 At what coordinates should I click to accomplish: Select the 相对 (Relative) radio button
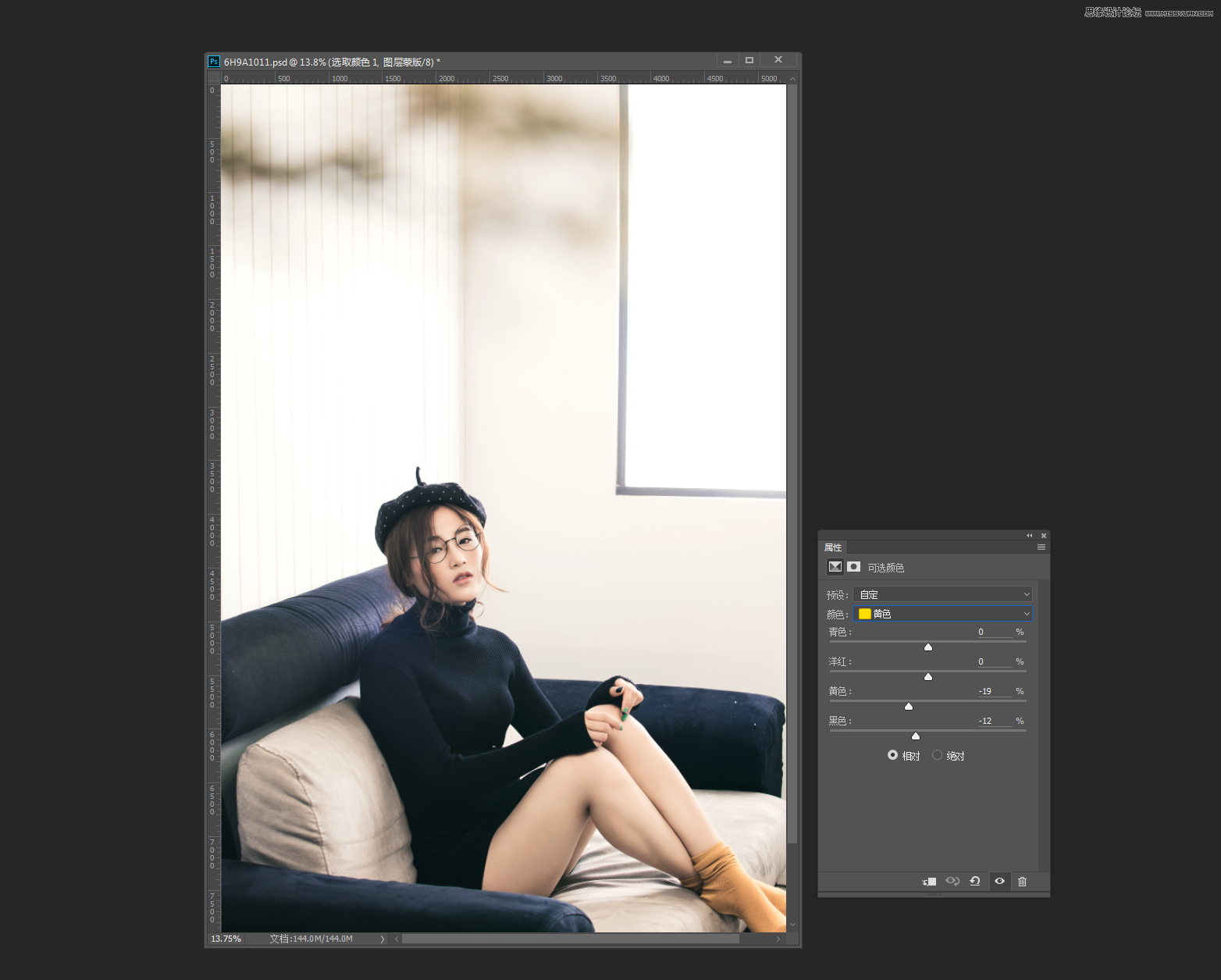(x=892, y=755)
